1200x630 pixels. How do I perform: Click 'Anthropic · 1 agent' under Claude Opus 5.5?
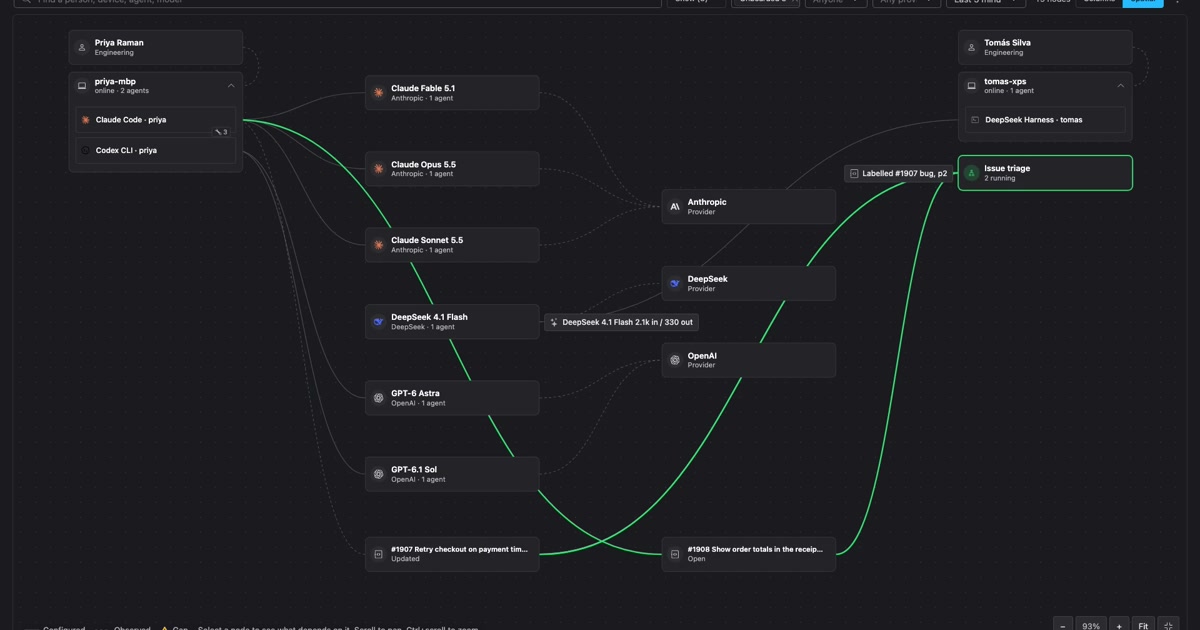[x=422, y=174]
